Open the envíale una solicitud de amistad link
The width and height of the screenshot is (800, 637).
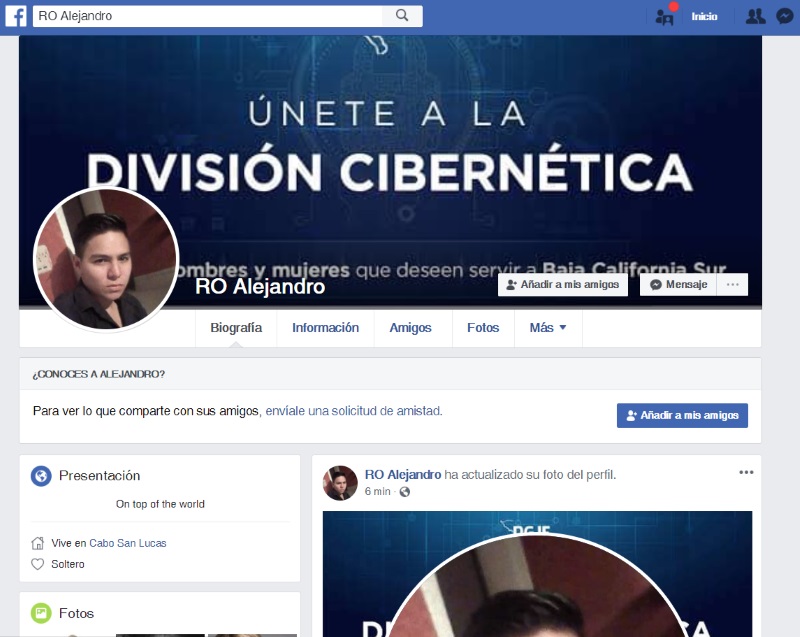(354, 411)
